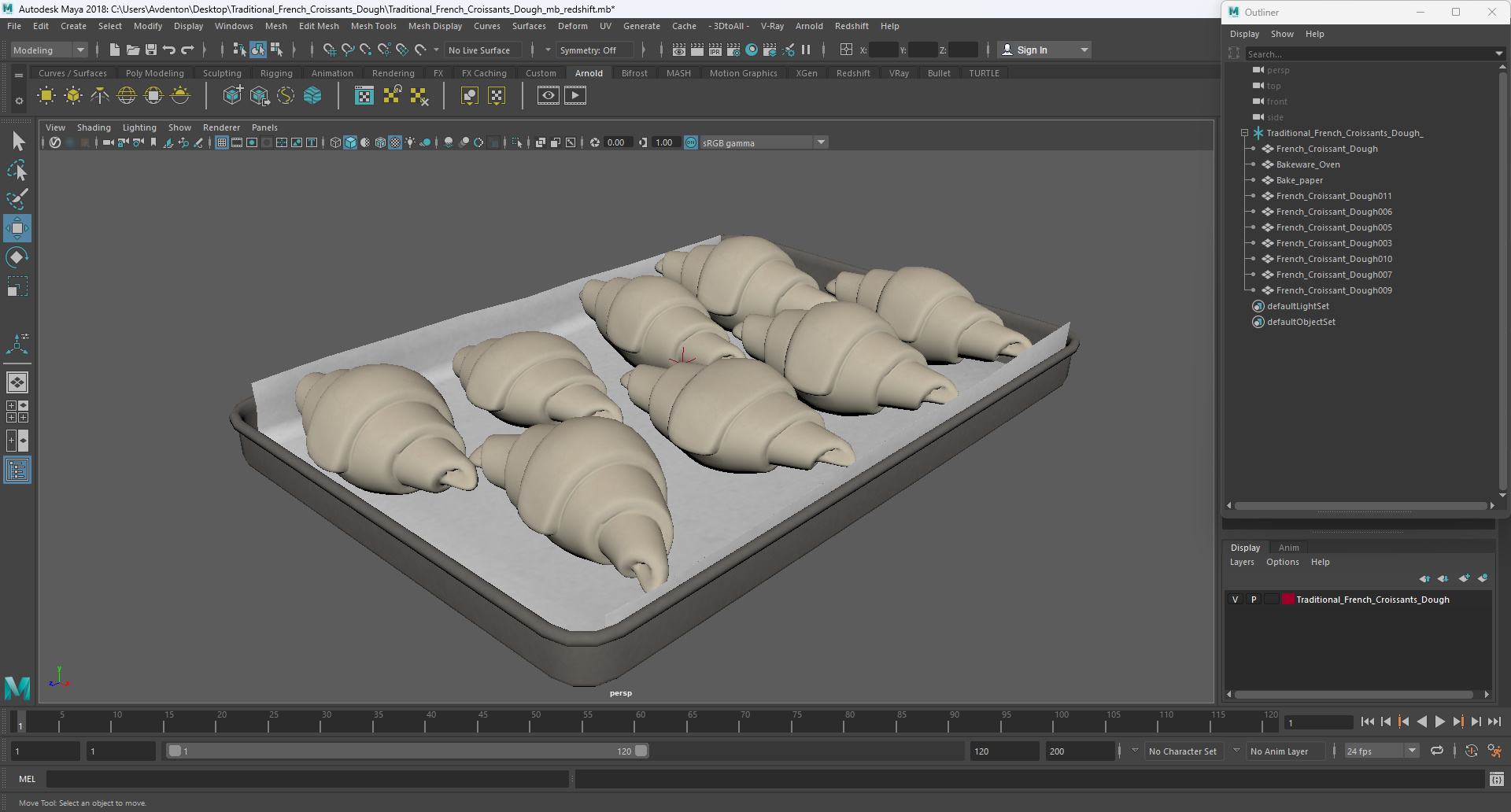1511x812 pixels.
Task: Activate the Move tool in toolbox
Action: [x=17, y=228]
